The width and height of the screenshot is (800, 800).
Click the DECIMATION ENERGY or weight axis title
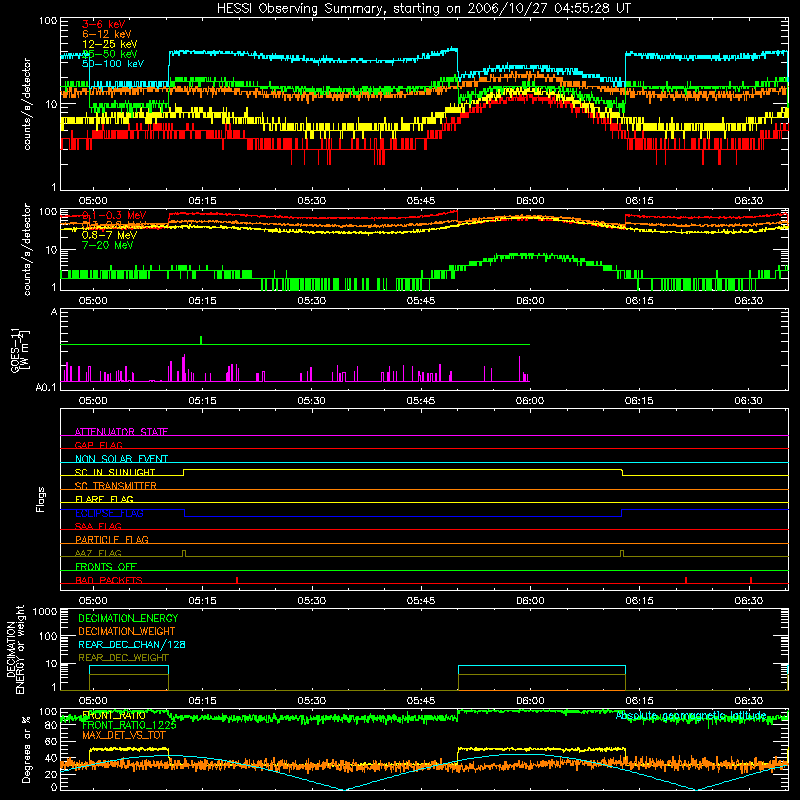pyautogui.click(x=15, y=649)
